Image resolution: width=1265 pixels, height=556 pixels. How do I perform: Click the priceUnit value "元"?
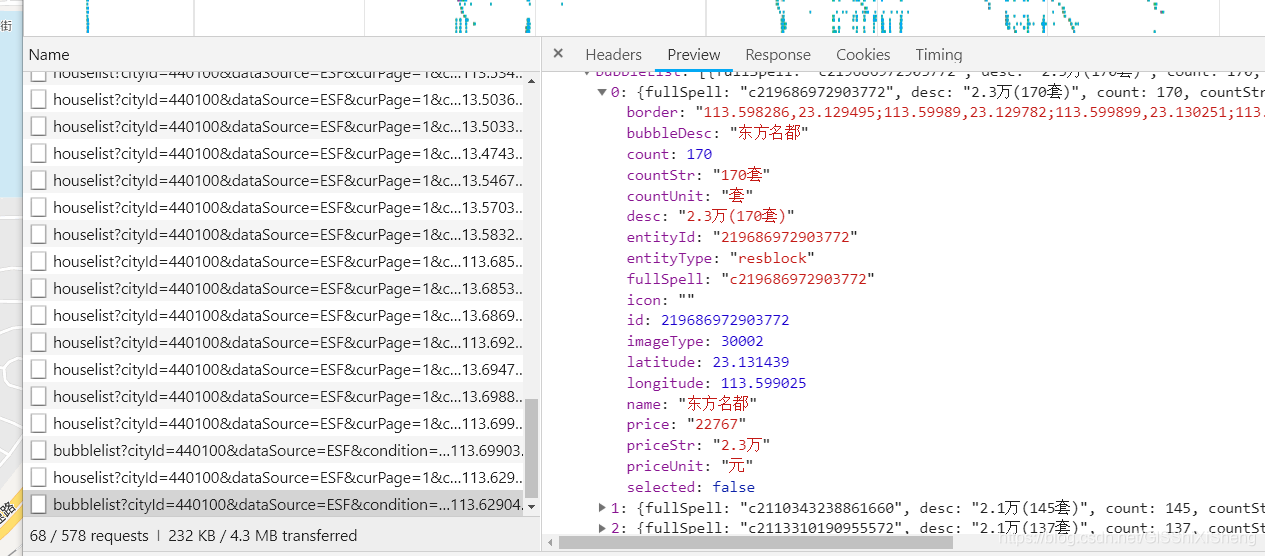point(737,466)
